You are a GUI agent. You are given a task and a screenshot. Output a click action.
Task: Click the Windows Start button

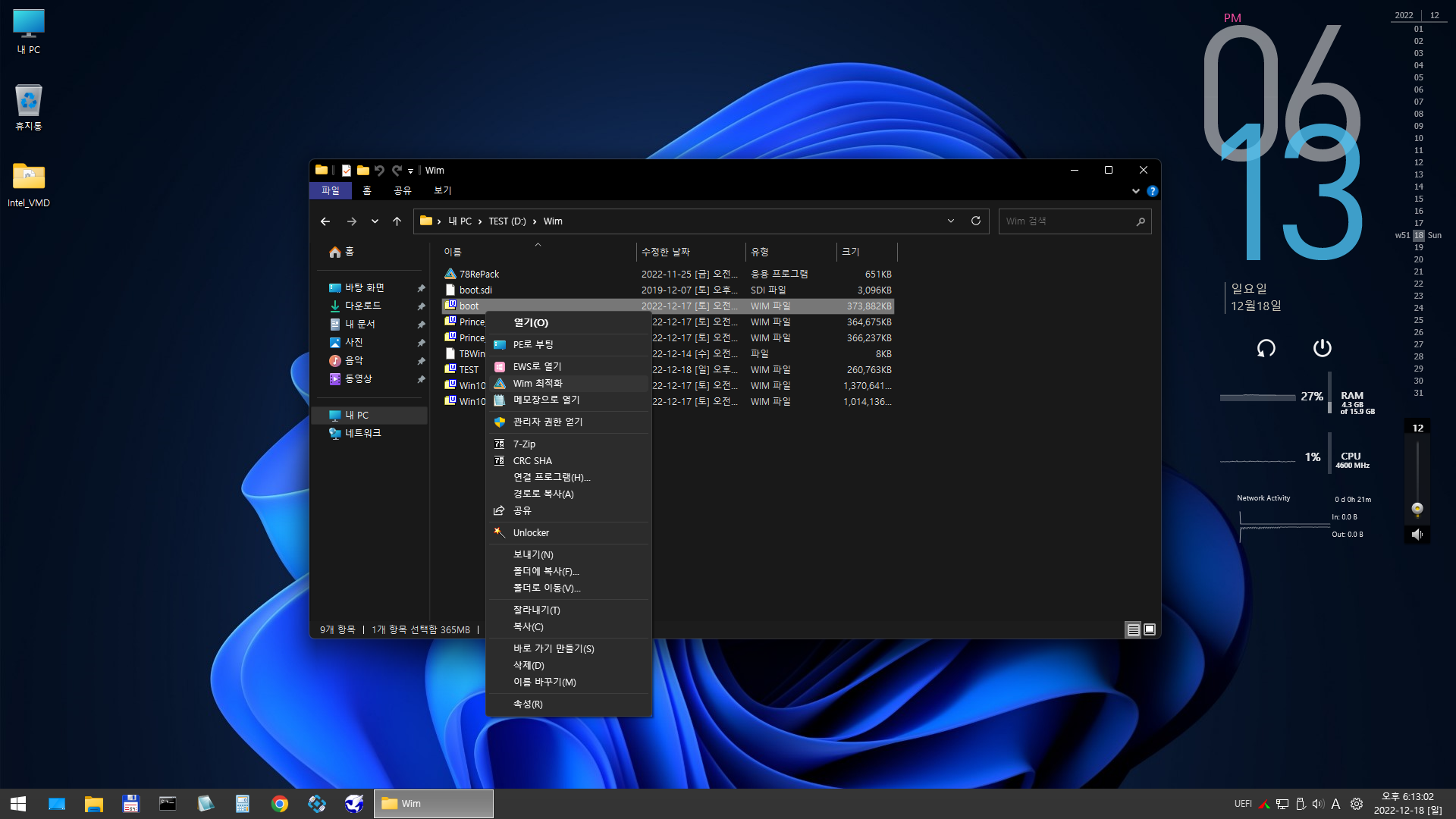[18, 804]
